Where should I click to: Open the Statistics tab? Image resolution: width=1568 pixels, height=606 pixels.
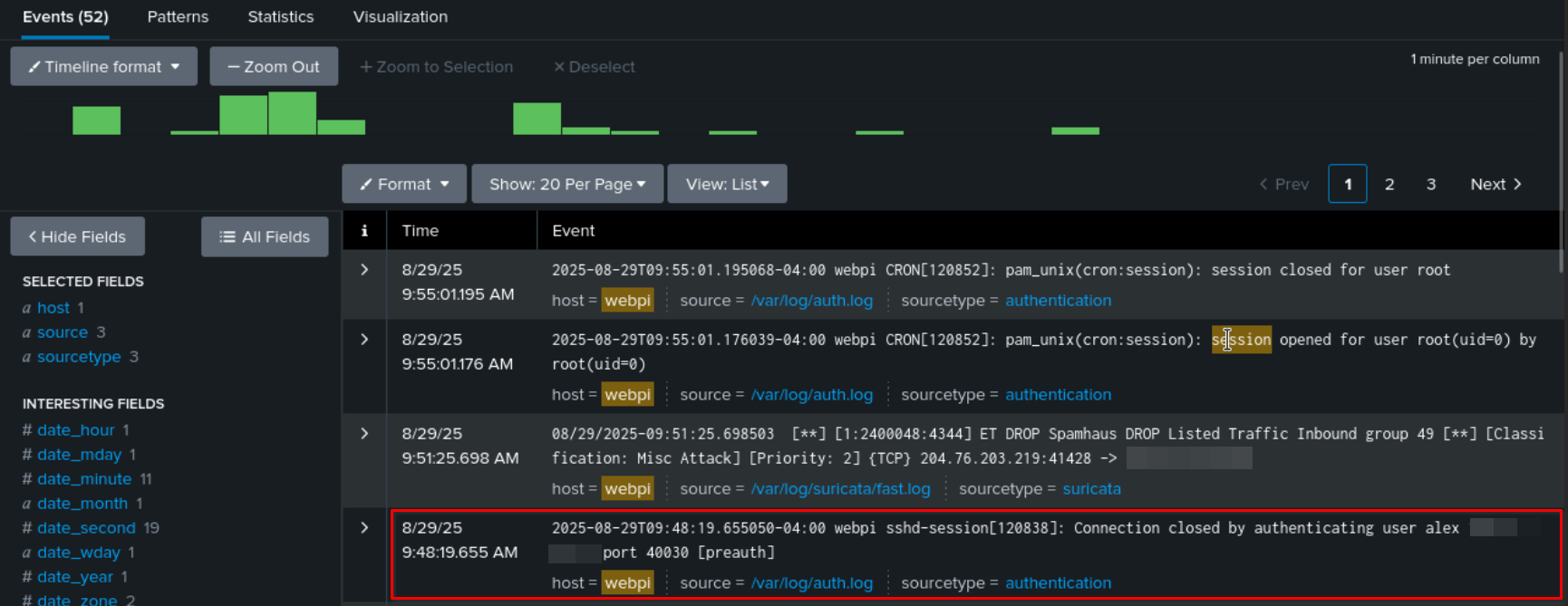pyautogui.click(x=281, y=17)
